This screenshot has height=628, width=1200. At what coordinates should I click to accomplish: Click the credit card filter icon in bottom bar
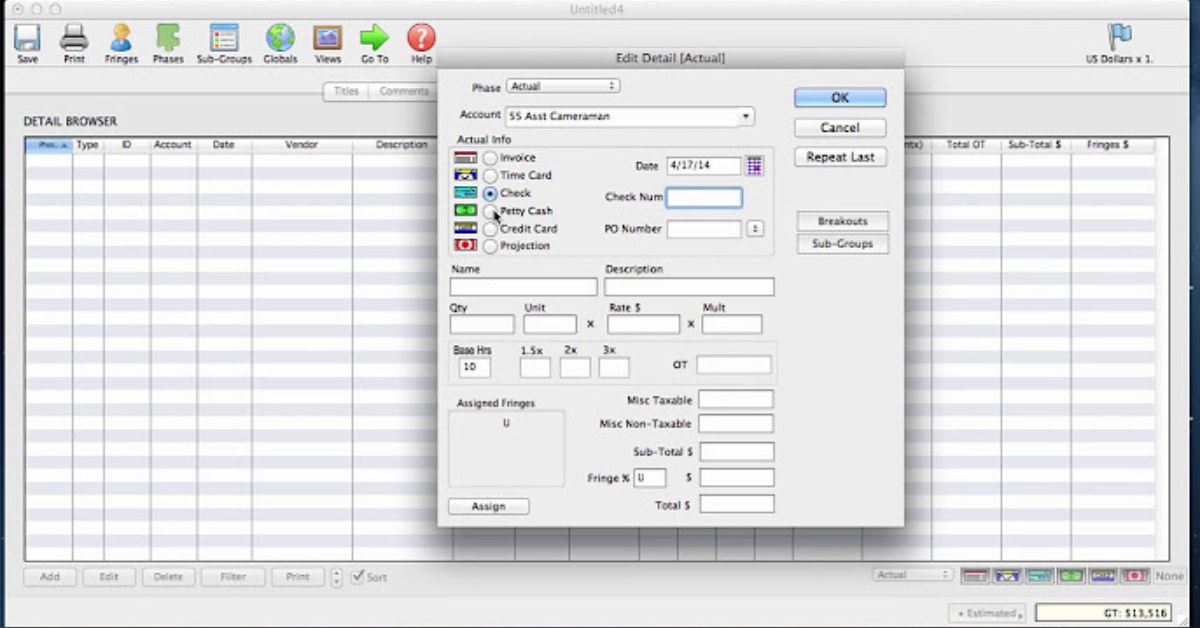pyautogui.click(x=1103, y=576)
